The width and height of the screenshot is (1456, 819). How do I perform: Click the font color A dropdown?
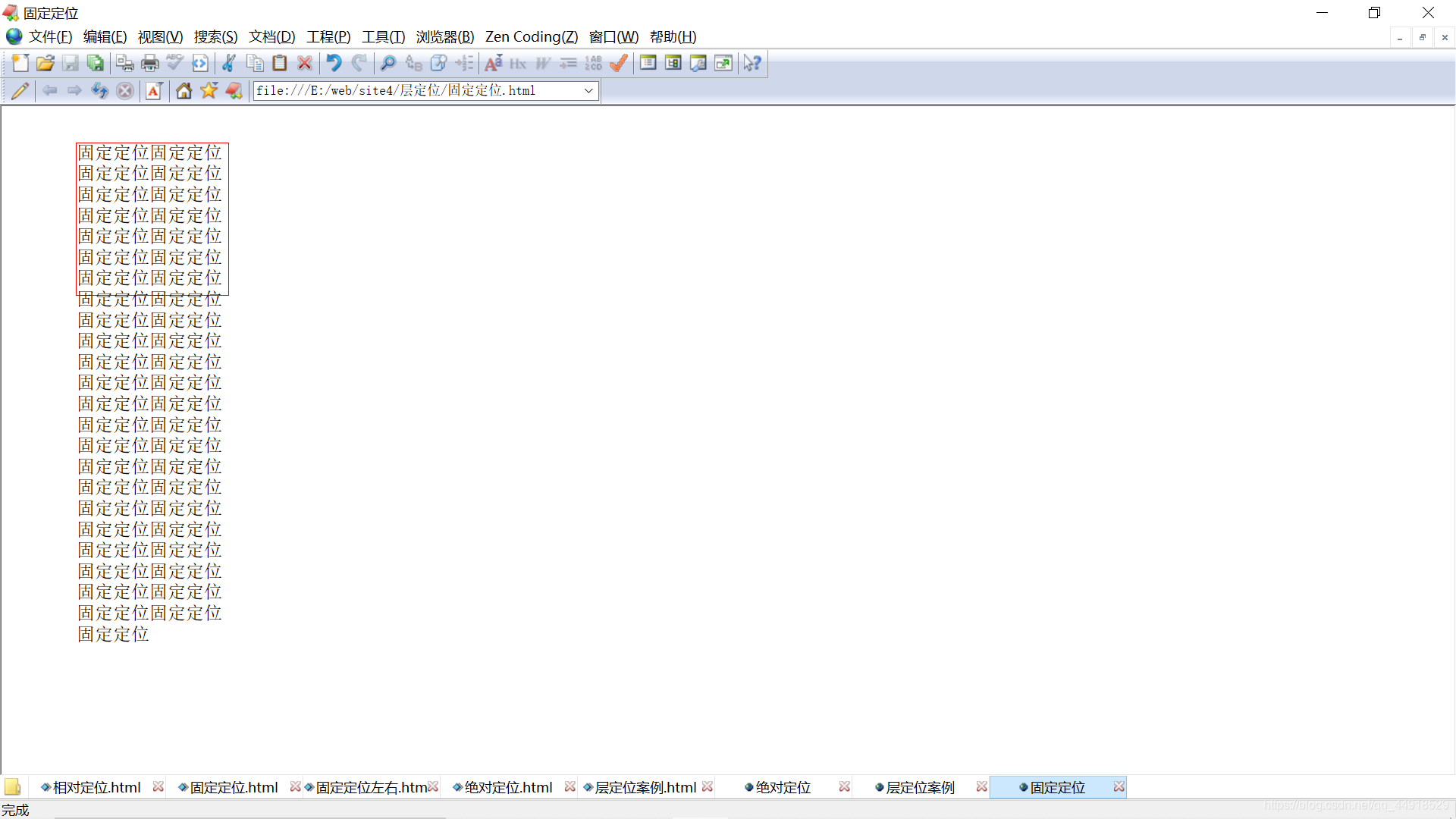(x=154, y=91)
